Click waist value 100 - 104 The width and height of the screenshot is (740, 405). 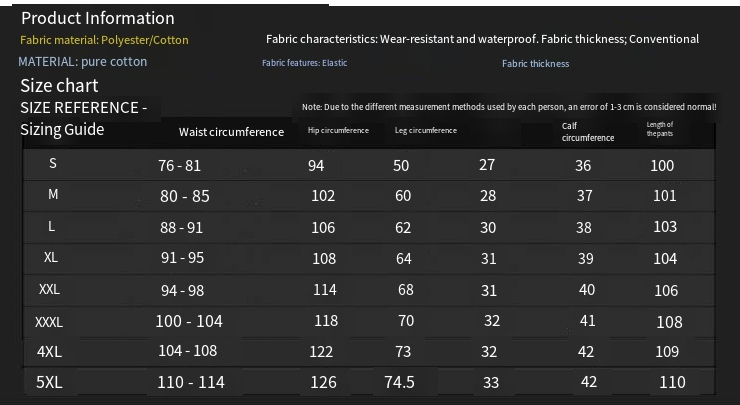tap(189, 321)
